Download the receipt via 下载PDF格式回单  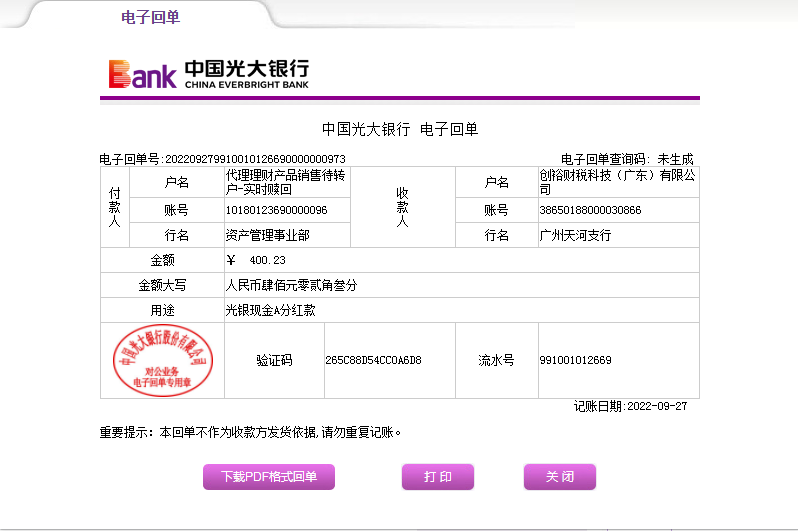point(268,477)
